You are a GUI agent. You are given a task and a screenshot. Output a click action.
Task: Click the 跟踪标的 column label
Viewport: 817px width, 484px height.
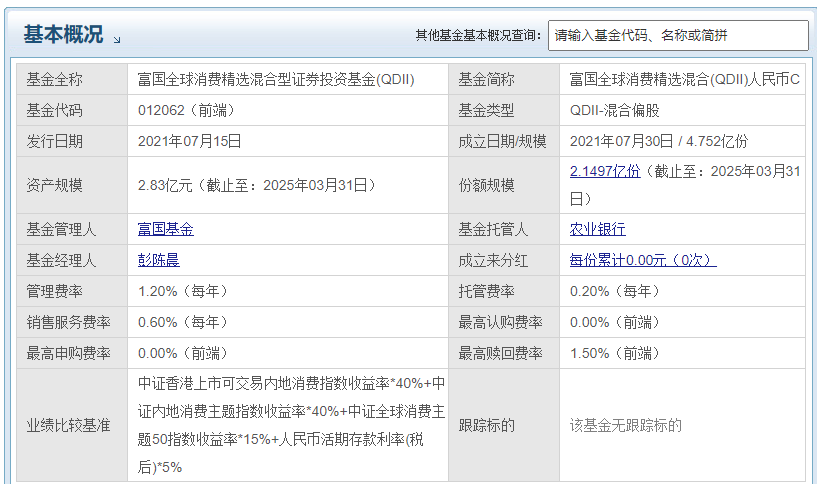[x=486, y=425]
